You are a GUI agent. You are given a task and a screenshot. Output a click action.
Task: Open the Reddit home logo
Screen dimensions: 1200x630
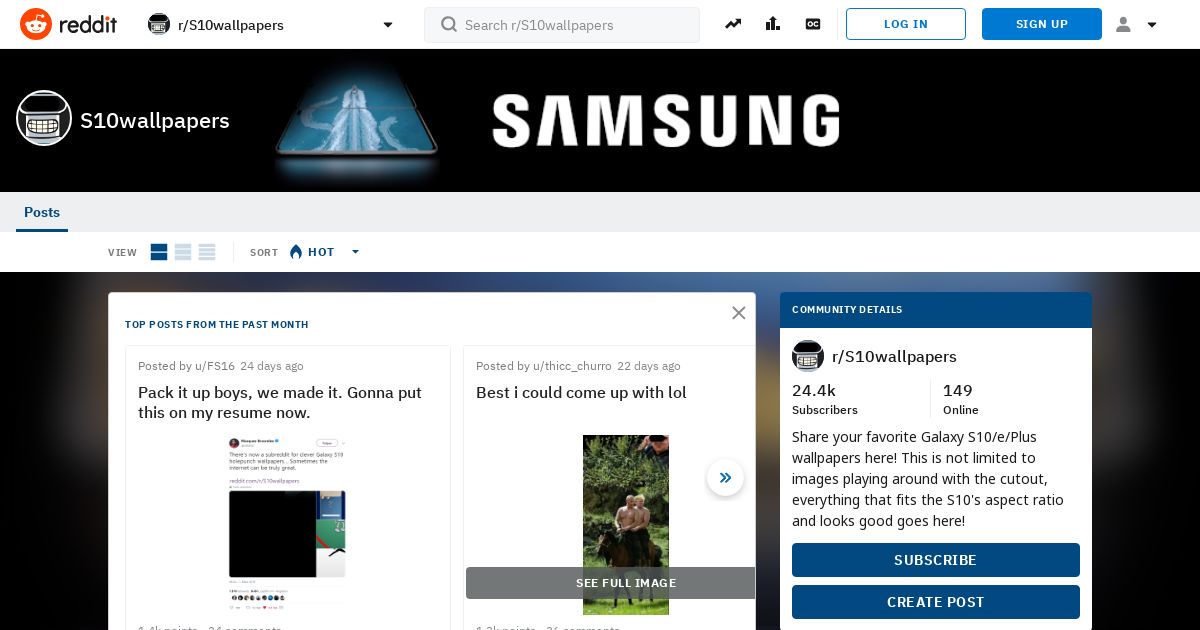(68, 24)
